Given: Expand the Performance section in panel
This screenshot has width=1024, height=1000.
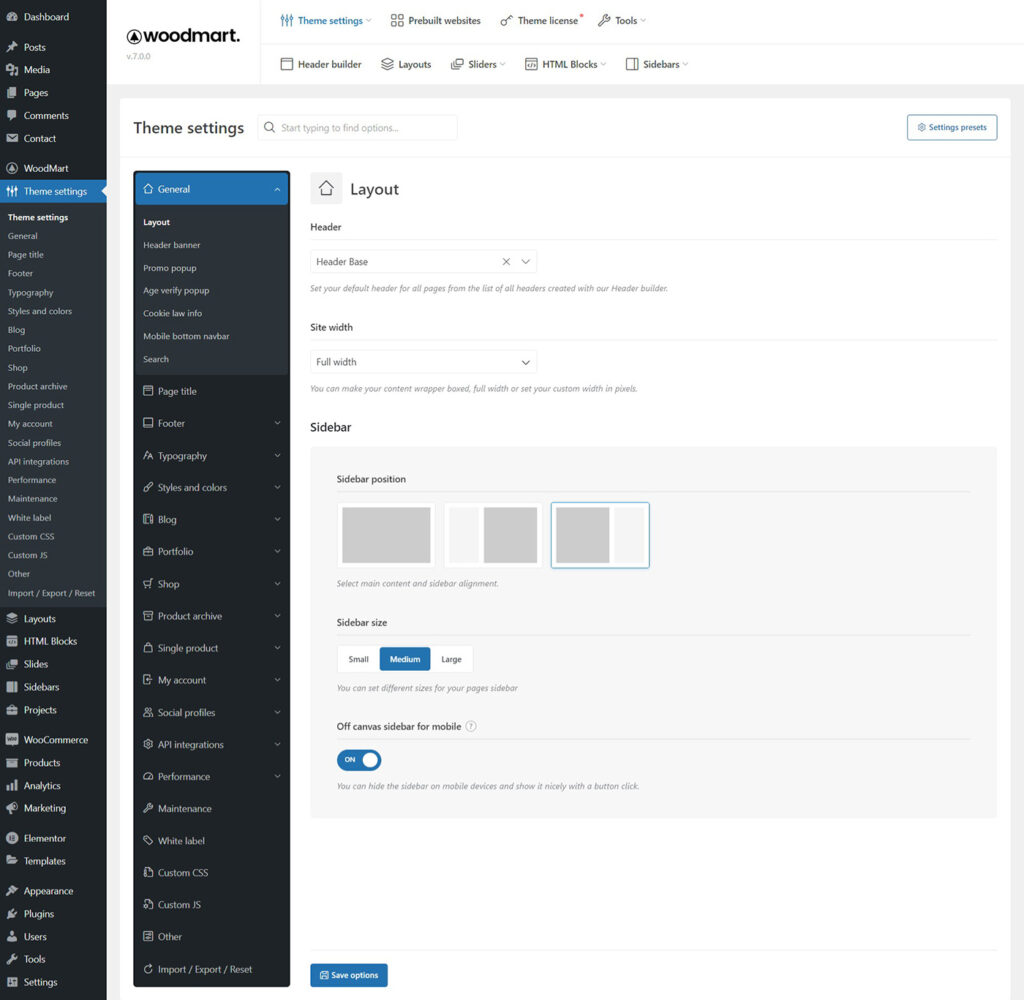Looking at the screenshot, I should pyautogui.click(x=212, y=777).
